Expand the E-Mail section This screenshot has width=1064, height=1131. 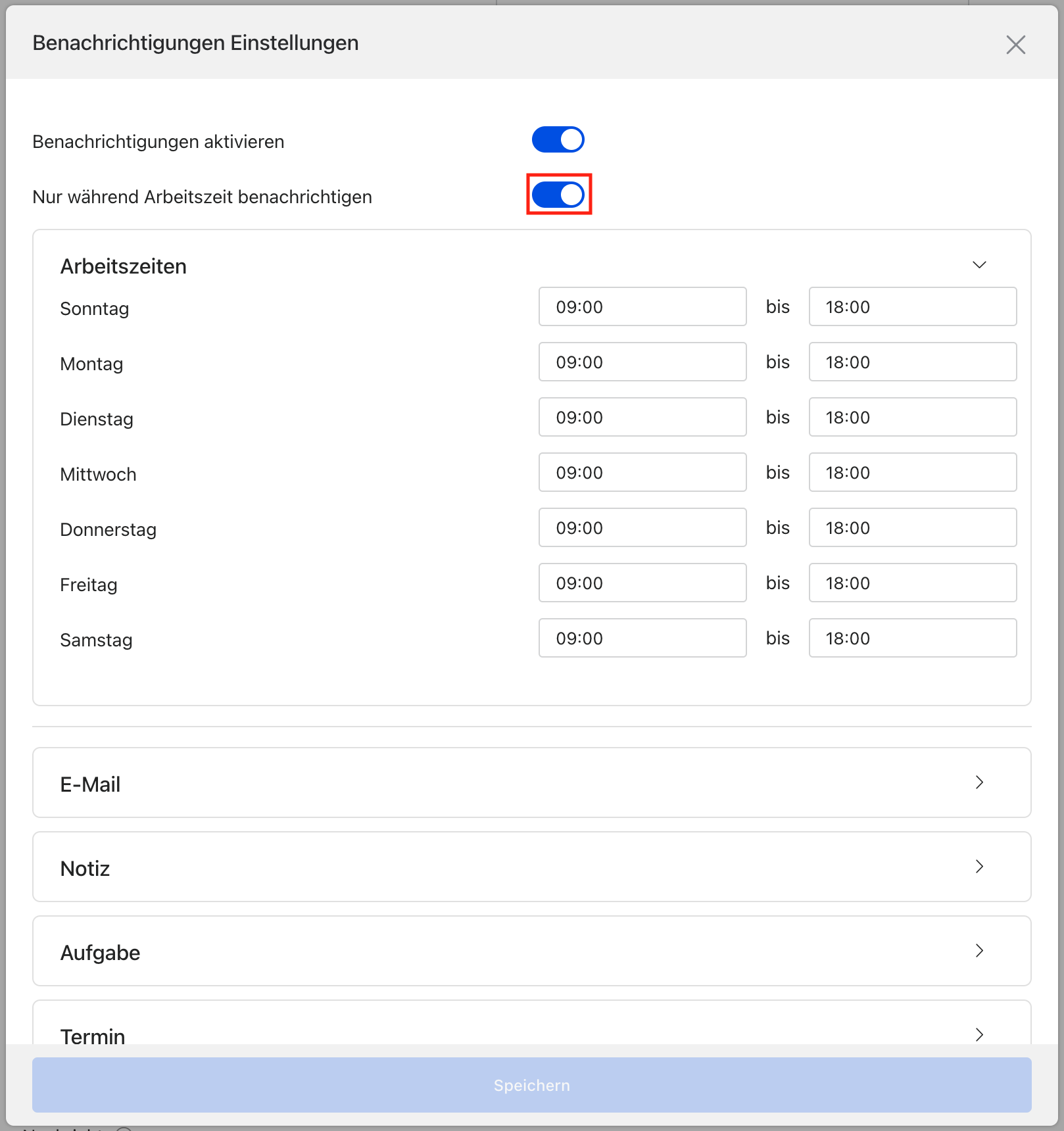[x=979, y=782]
